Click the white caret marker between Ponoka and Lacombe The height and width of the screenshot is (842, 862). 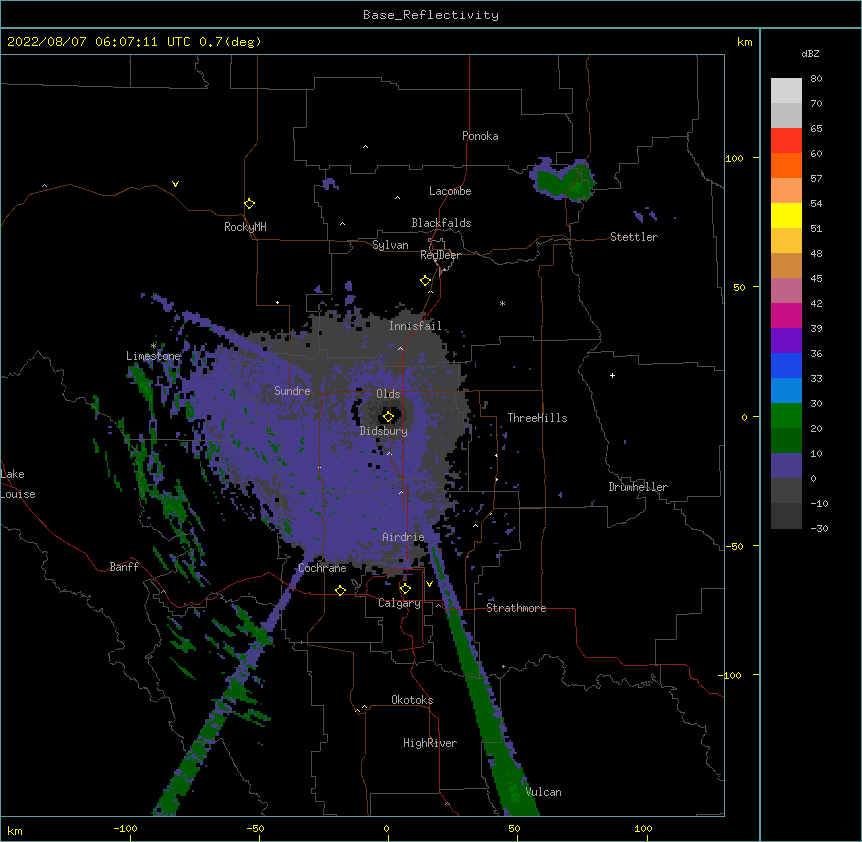397,198
